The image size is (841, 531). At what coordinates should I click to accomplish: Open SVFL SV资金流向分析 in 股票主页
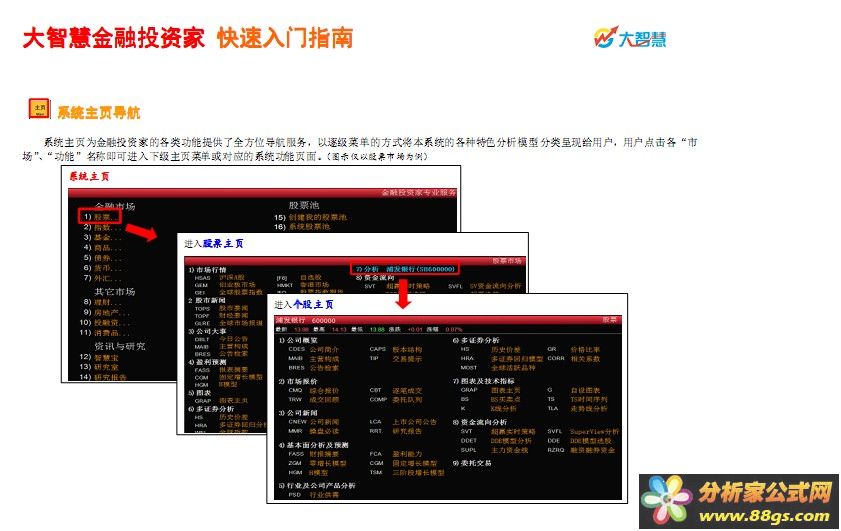coord(485,287)
